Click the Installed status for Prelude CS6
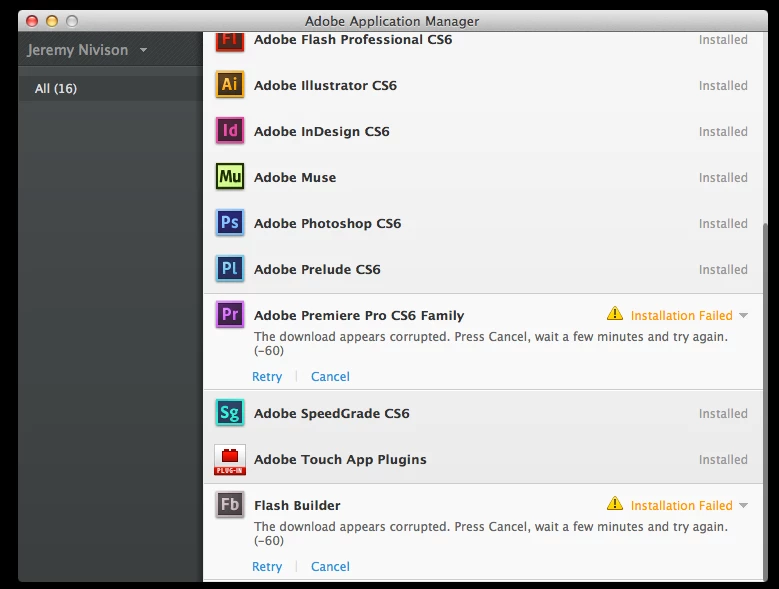 pos(723,269)
